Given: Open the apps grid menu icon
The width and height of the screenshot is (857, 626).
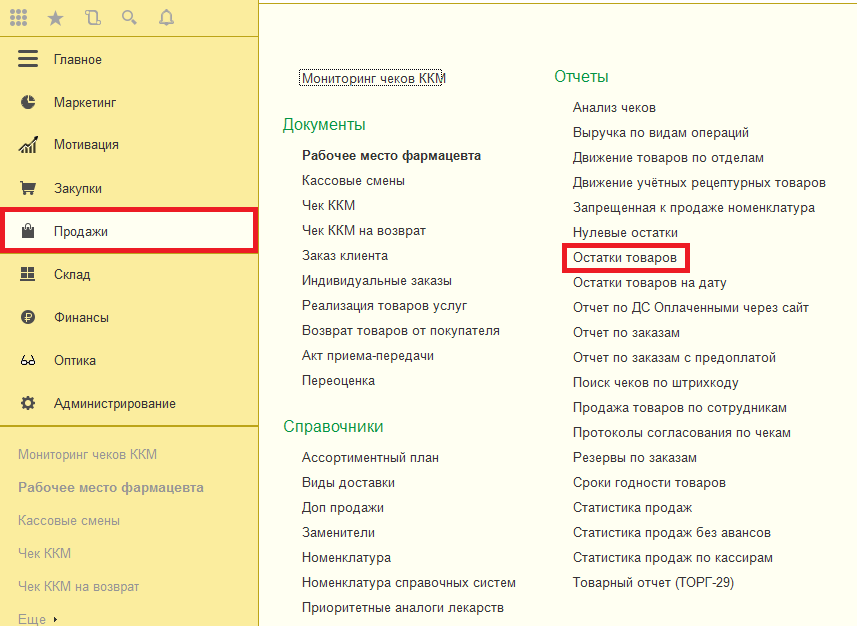Looking at the screenshot, I should (18, 17).
